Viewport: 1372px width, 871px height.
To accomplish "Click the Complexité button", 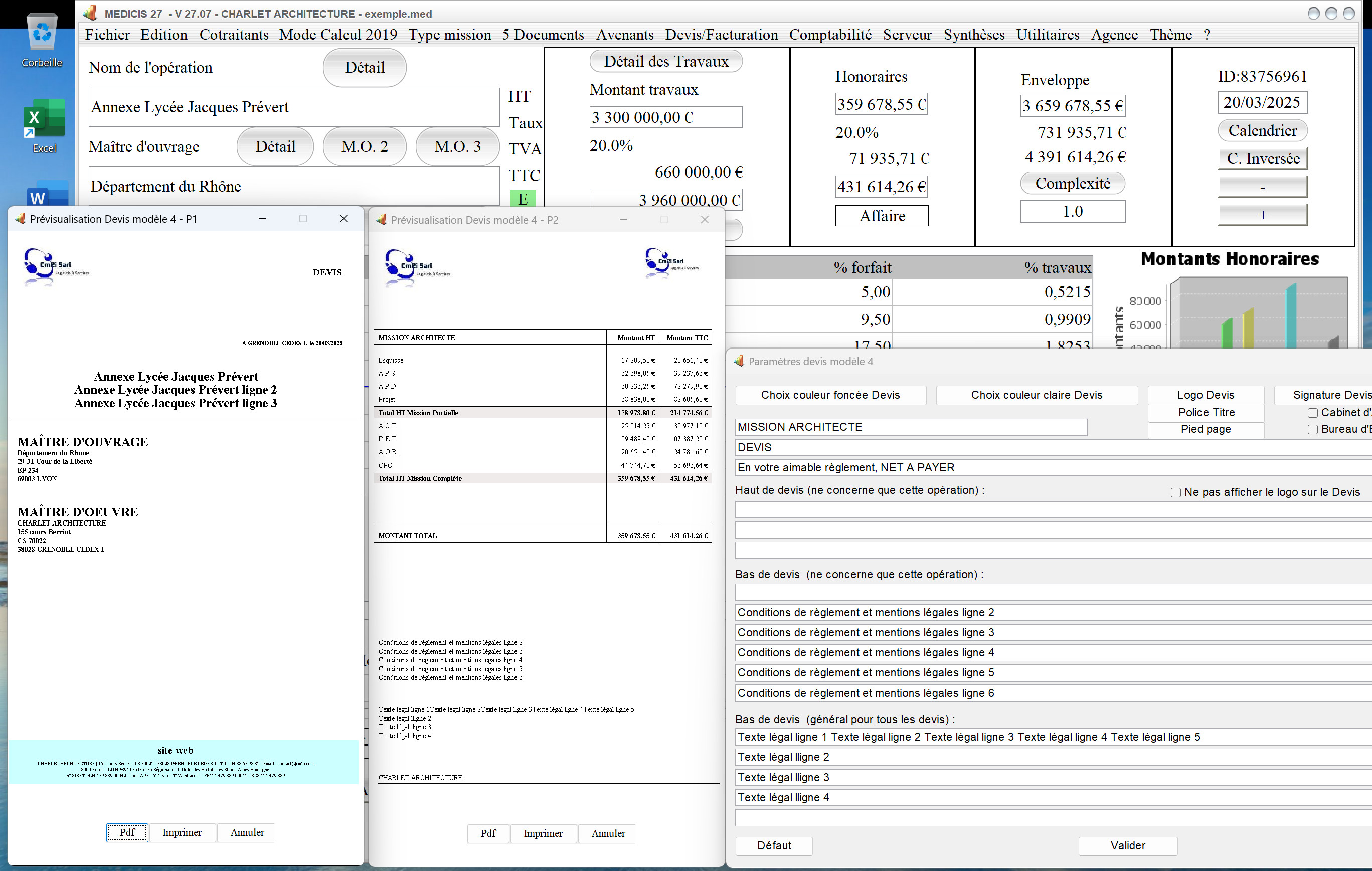I will pos(1072,184).
